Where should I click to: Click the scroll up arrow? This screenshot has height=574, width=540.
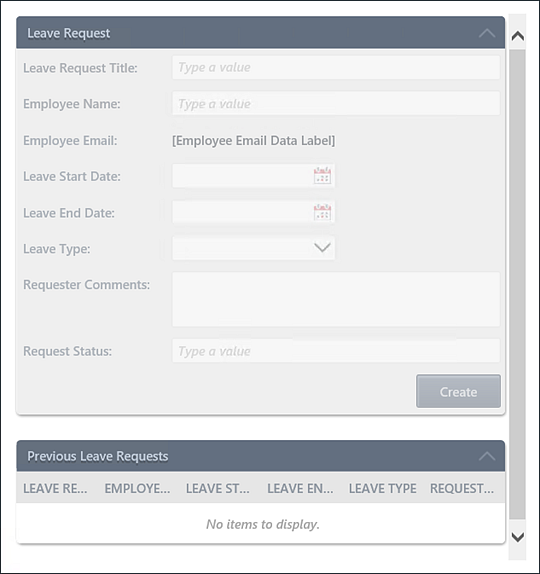coord(517,36)
